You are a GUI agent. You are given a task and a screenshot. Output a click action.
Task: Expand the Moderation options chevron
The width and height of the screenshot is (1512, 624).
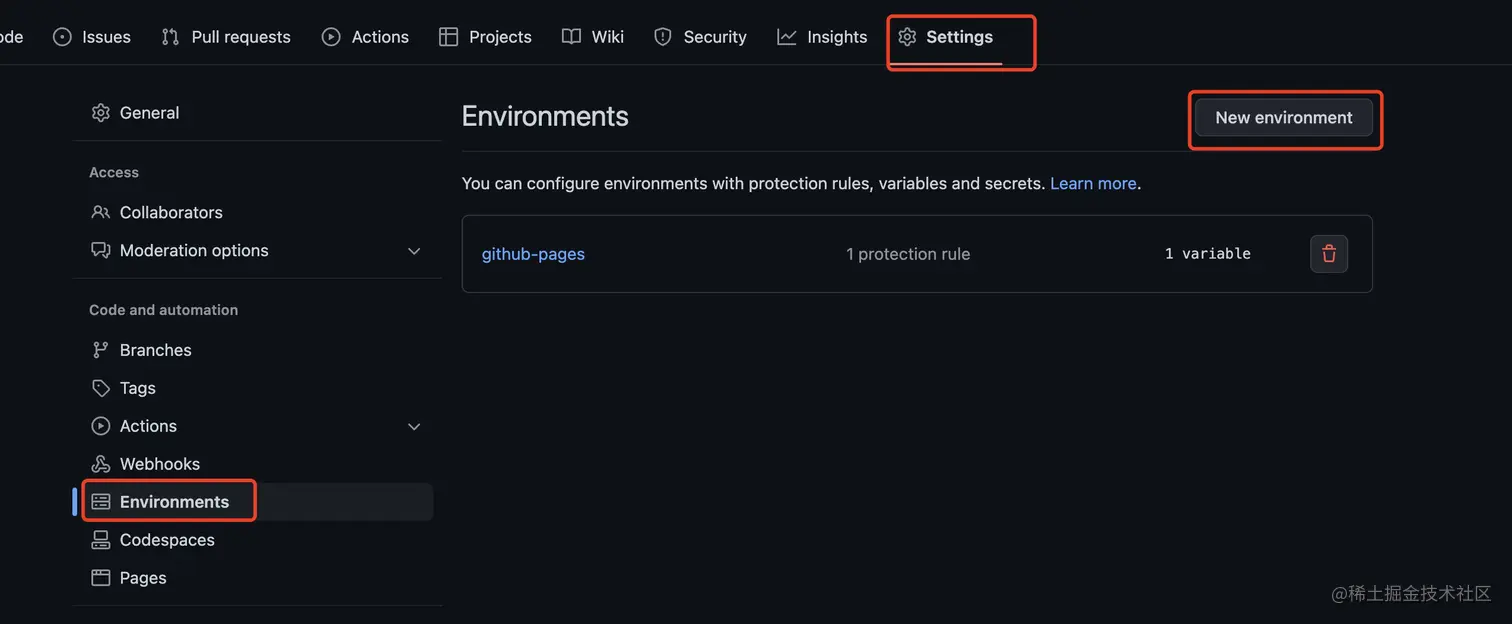pos(414,251)
